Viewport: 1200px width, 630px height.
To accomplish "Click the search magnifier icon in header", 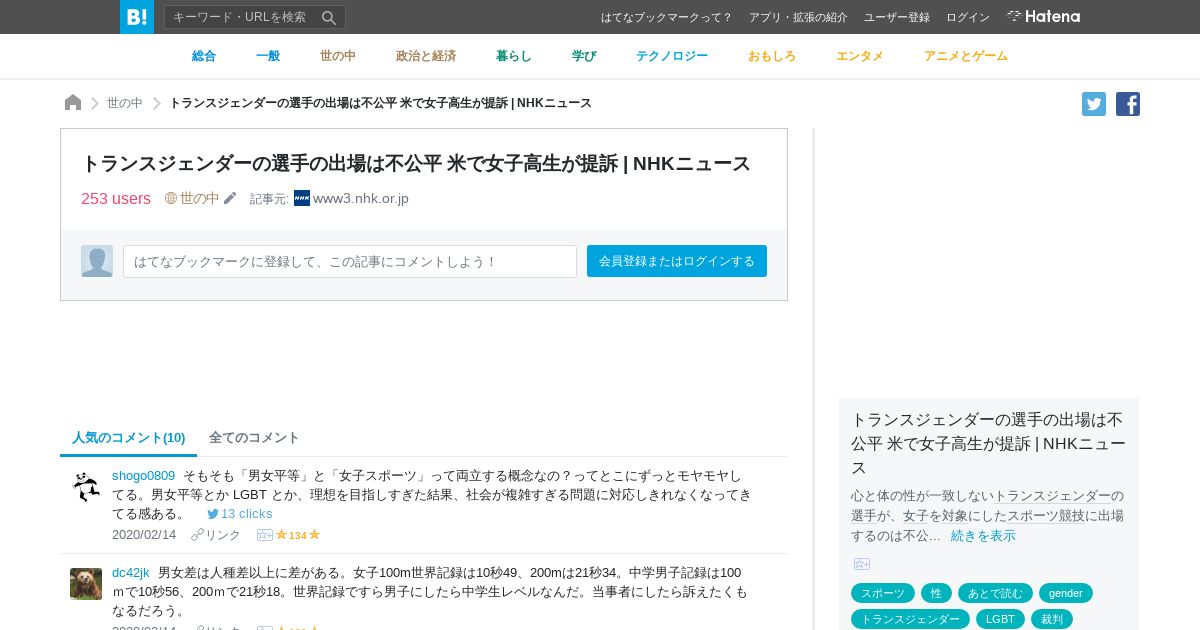I will [x=329, y=17].
